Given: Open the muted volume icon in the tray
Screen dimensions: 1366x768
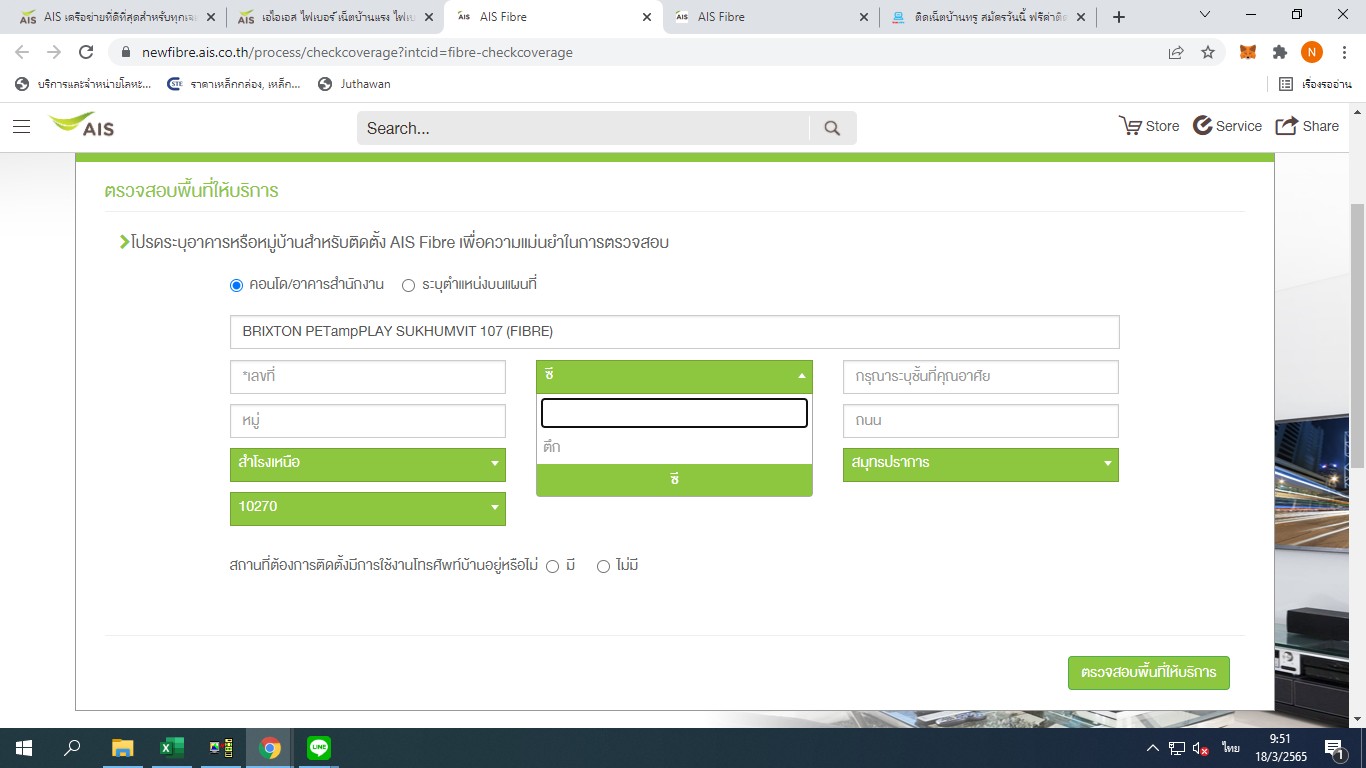Looking at the screenshot, I should coord(1201,748).
